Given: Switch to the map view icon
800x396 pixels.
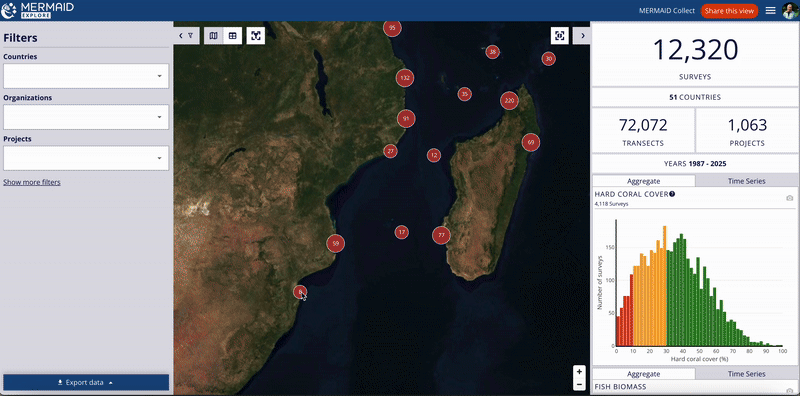Looking at the screenshot, I should point(213,36).
